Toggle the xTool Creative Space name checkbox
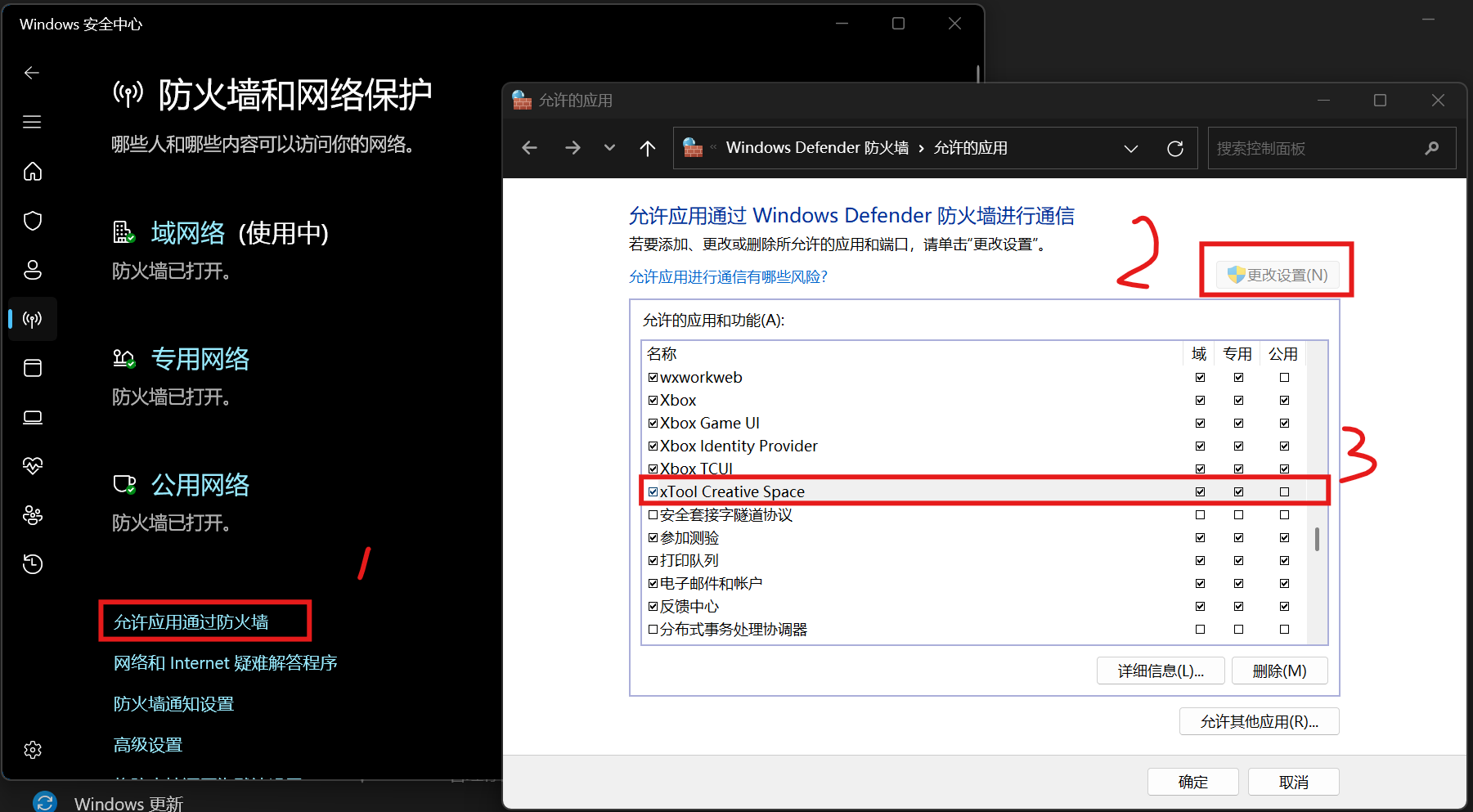The width and height of the screenshot is (1473, 812). [653, 491]
